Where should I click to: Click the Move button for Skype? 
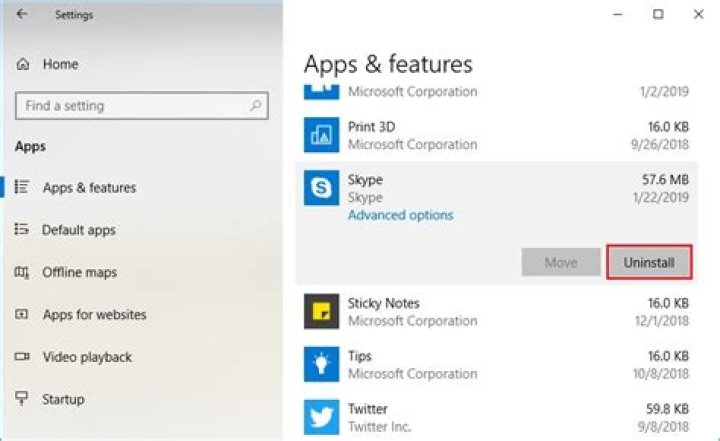561,262
